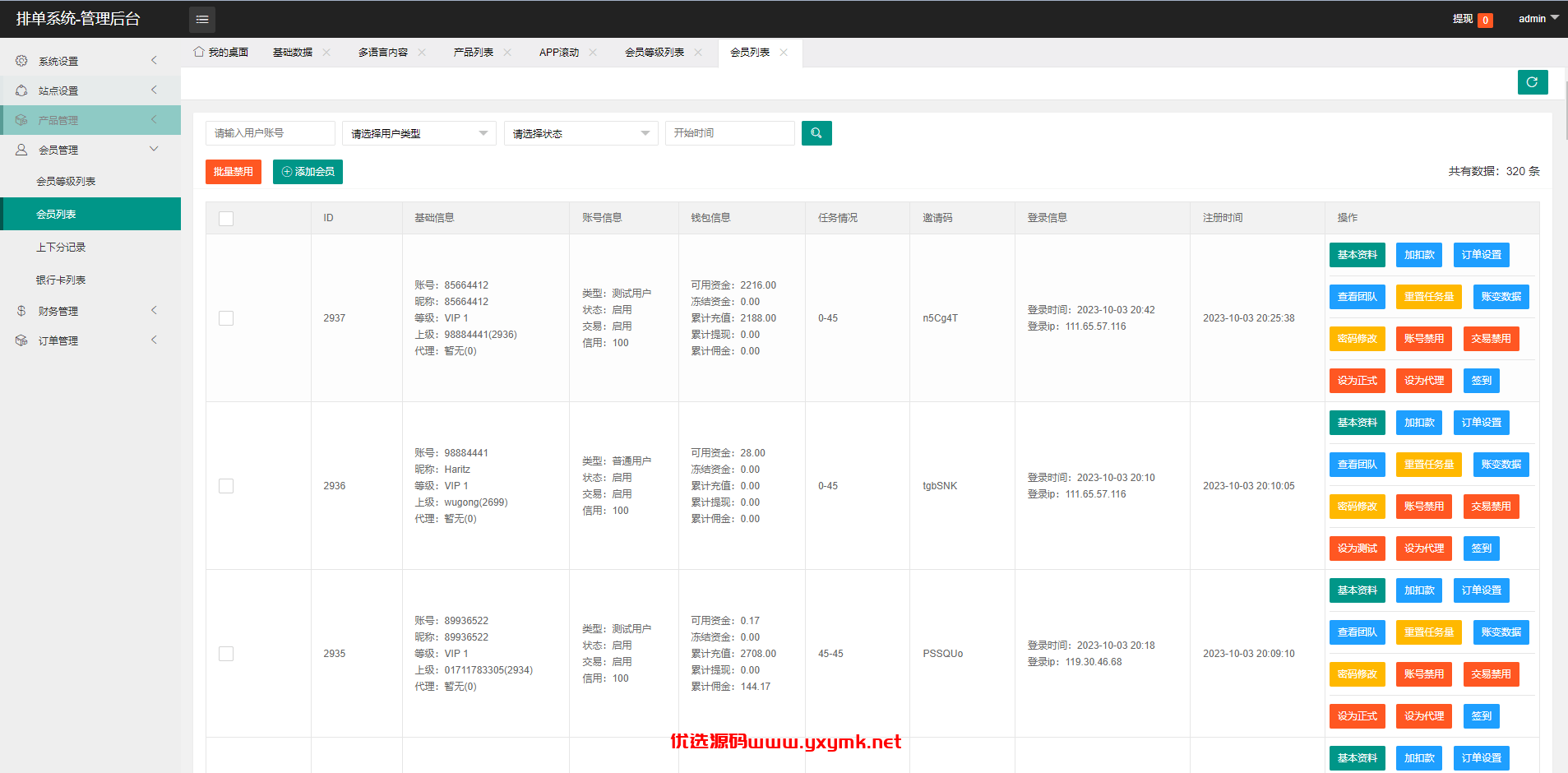Viewport: 1568px width, 773px height.
Task: Close the 会员等级列表 tab
Action: [x=698, y=52]
